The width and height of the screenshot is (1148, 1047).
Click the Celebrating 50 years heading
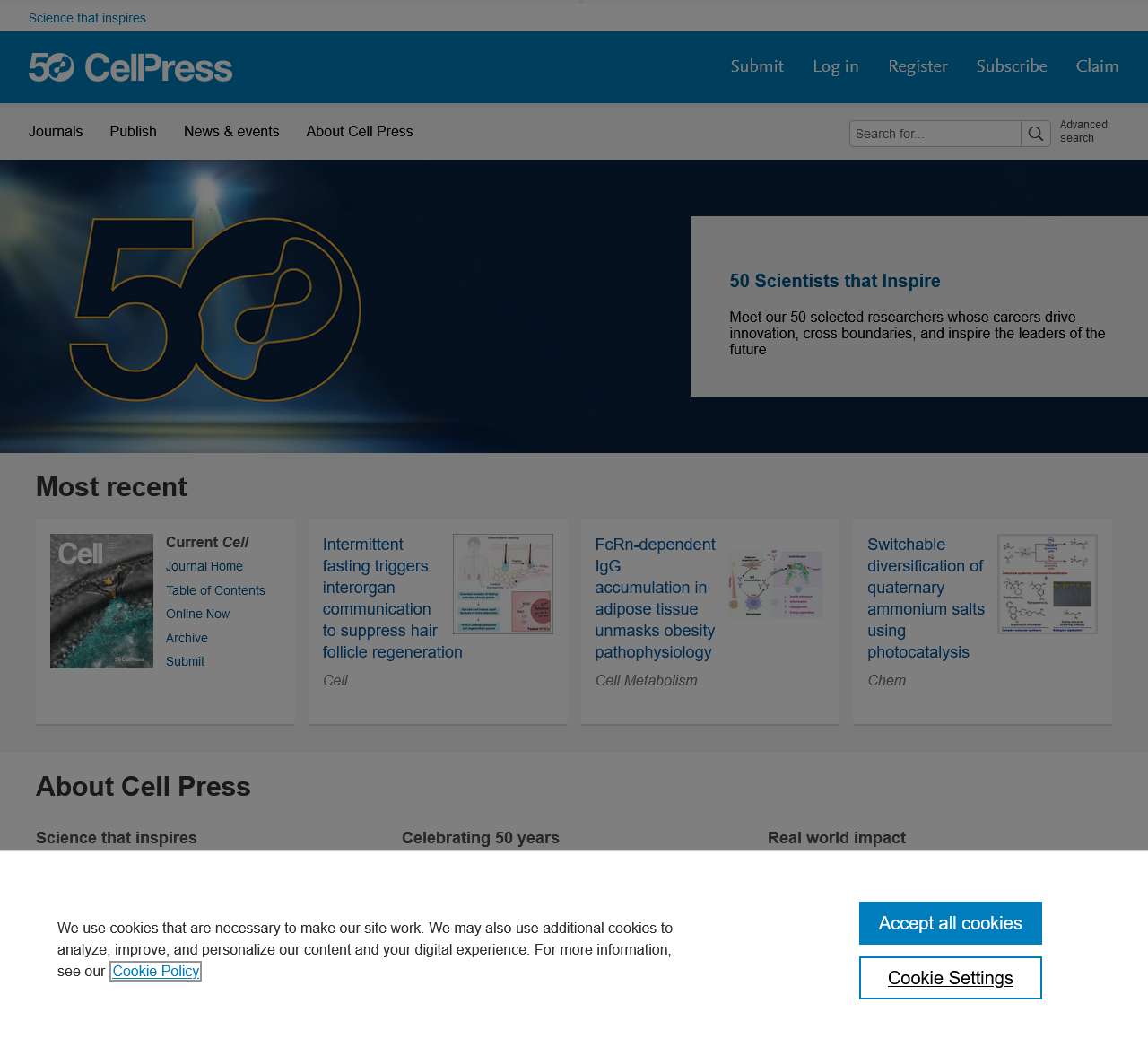[480, 837]
